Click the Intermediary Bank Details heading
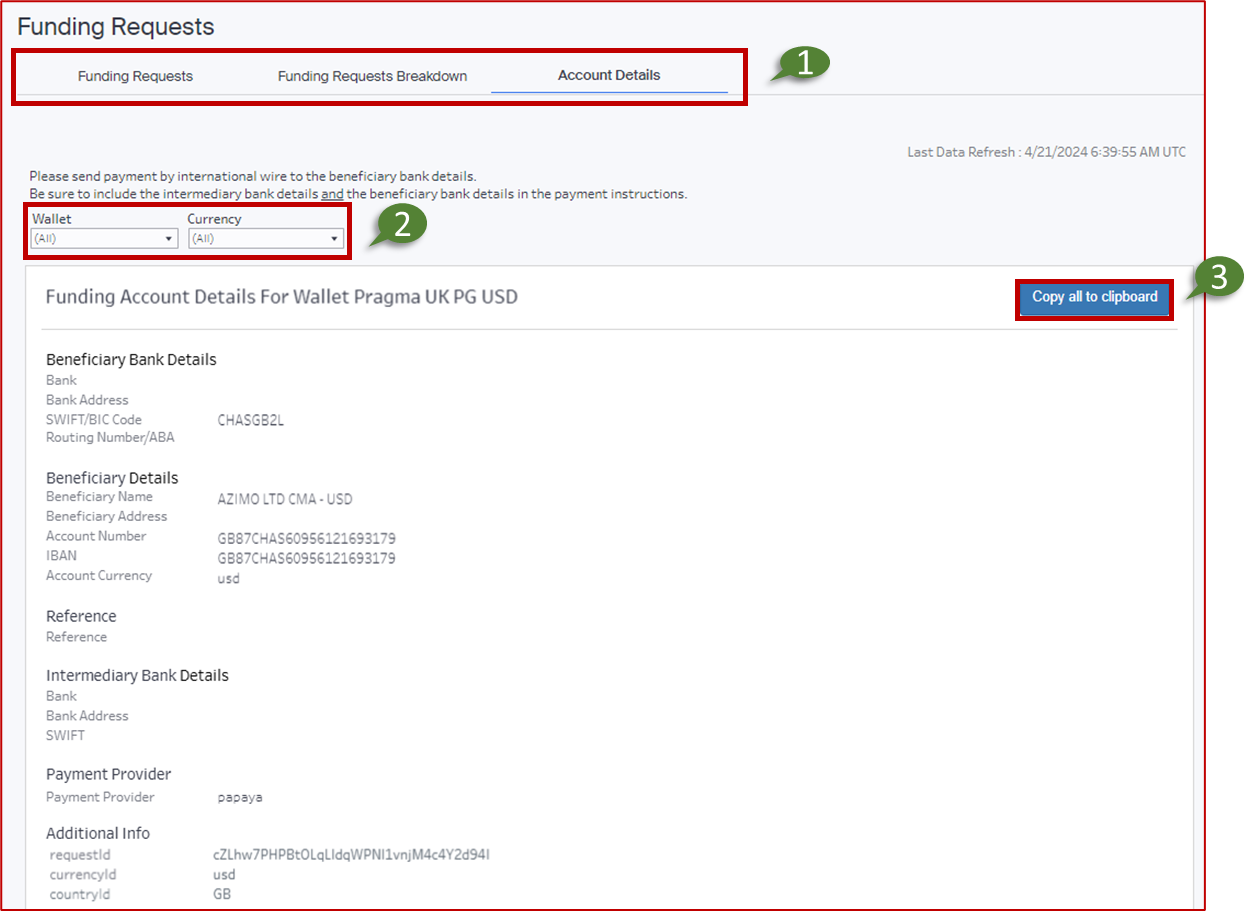This screenshot has width=1256, height=911. pos(137,676)
